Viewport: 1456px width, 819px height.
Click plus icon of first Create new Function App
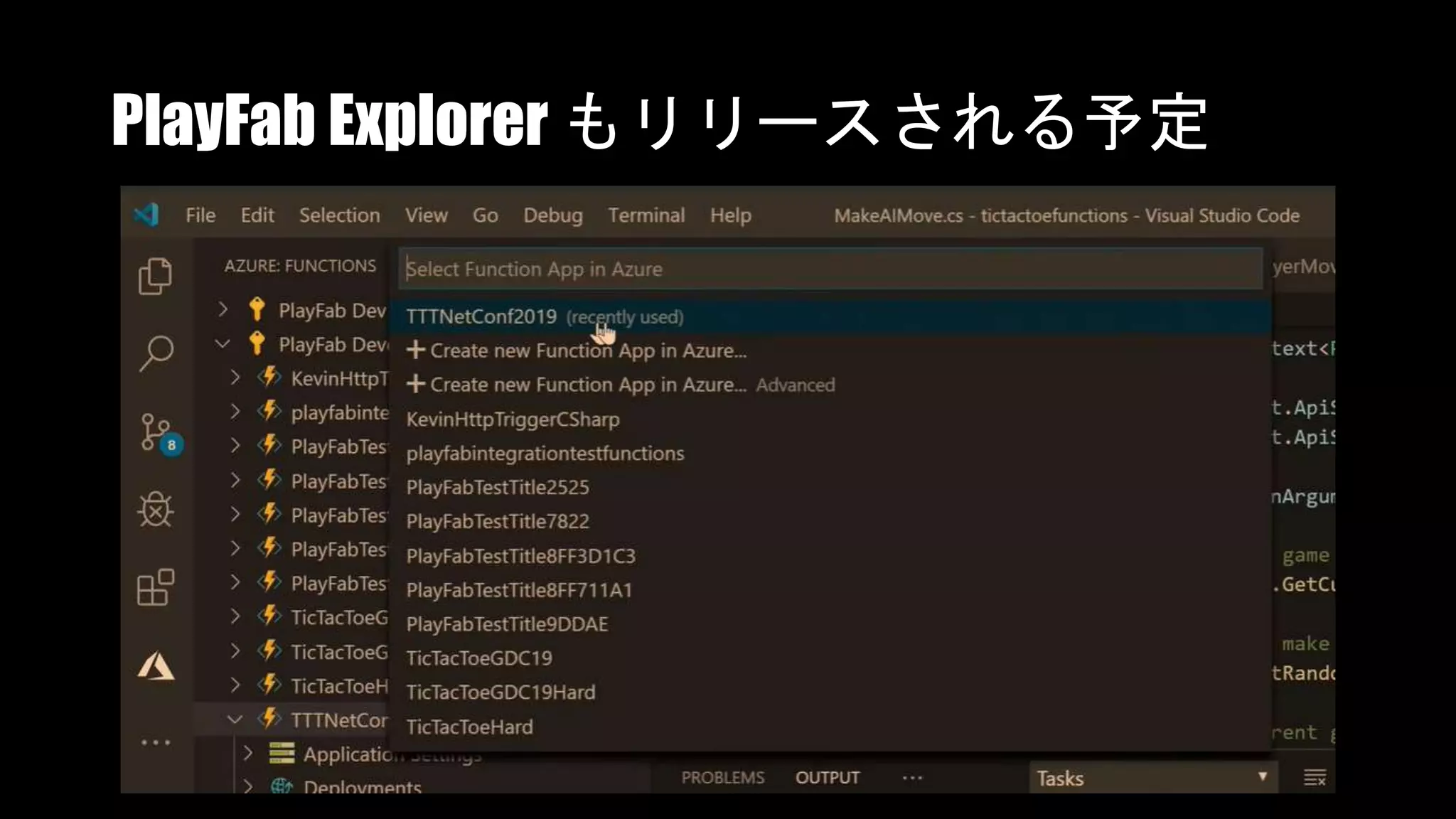click(x=416, y=350)
